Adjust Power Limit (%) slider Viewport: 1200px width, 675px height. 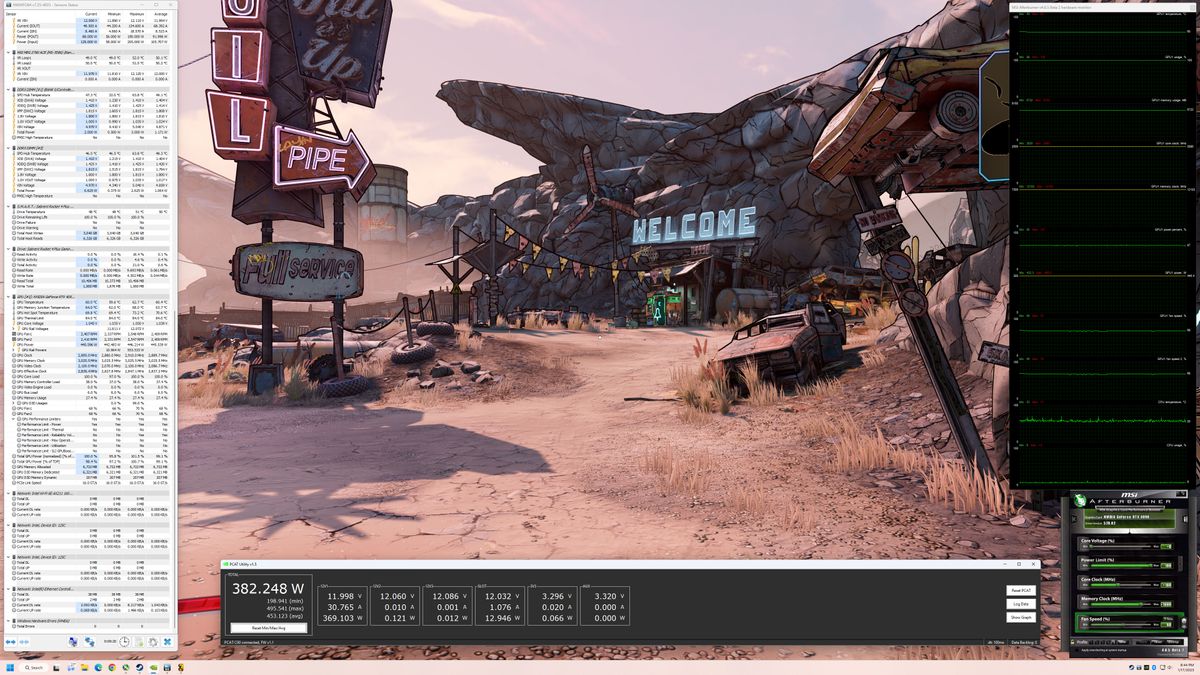pos(1120,566)
